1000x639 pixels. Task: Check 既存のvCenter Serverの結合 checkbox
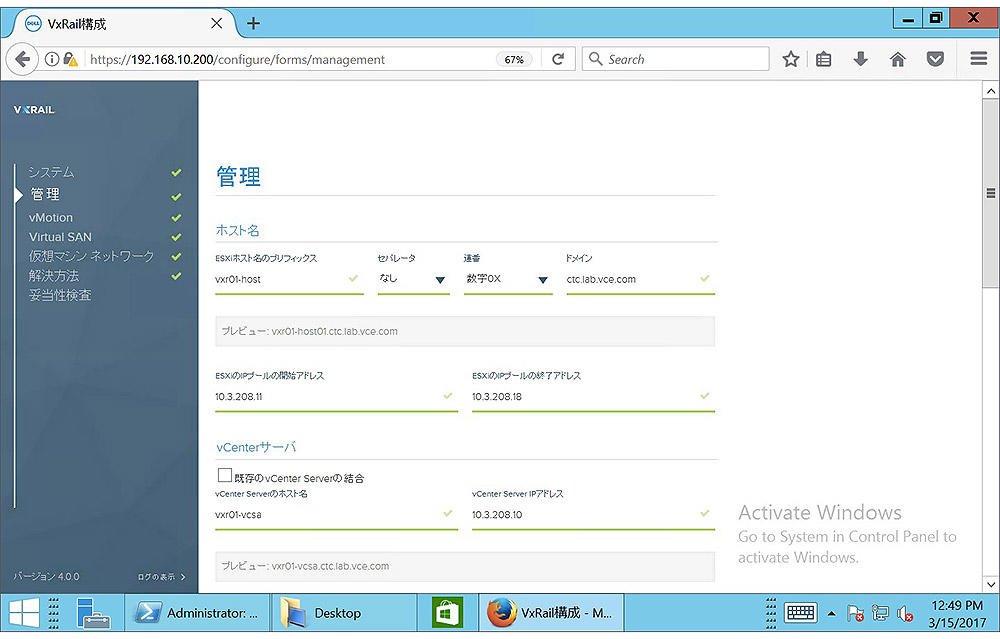224,475
